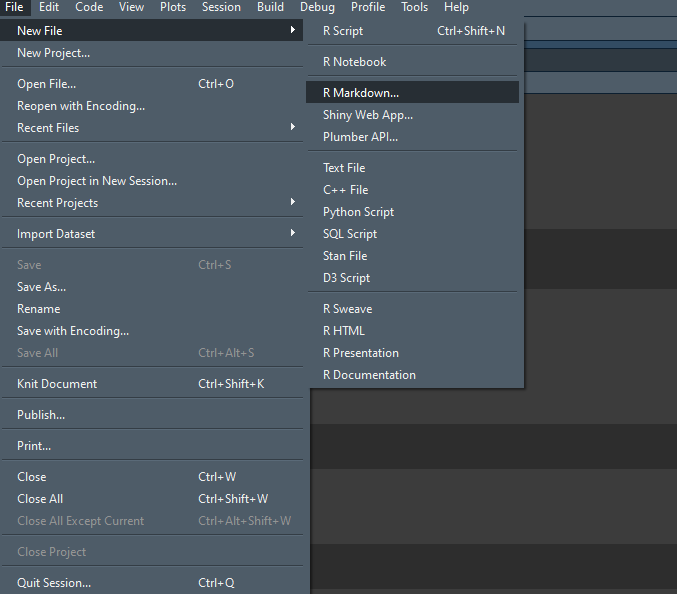Screen dimensions: 677x594
Task: Select Close All menu entry
Action: [40, 499]
